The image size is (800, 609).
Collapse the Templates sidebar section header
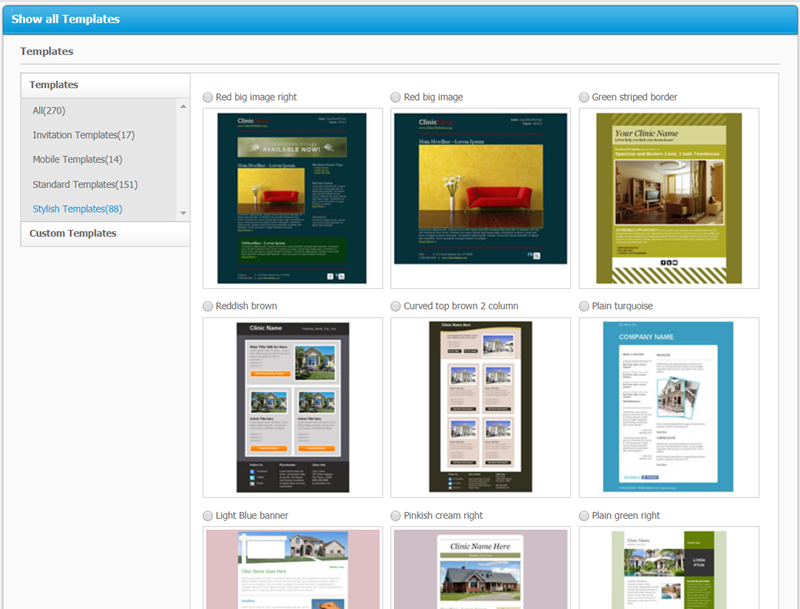click(x=105, y=85)
